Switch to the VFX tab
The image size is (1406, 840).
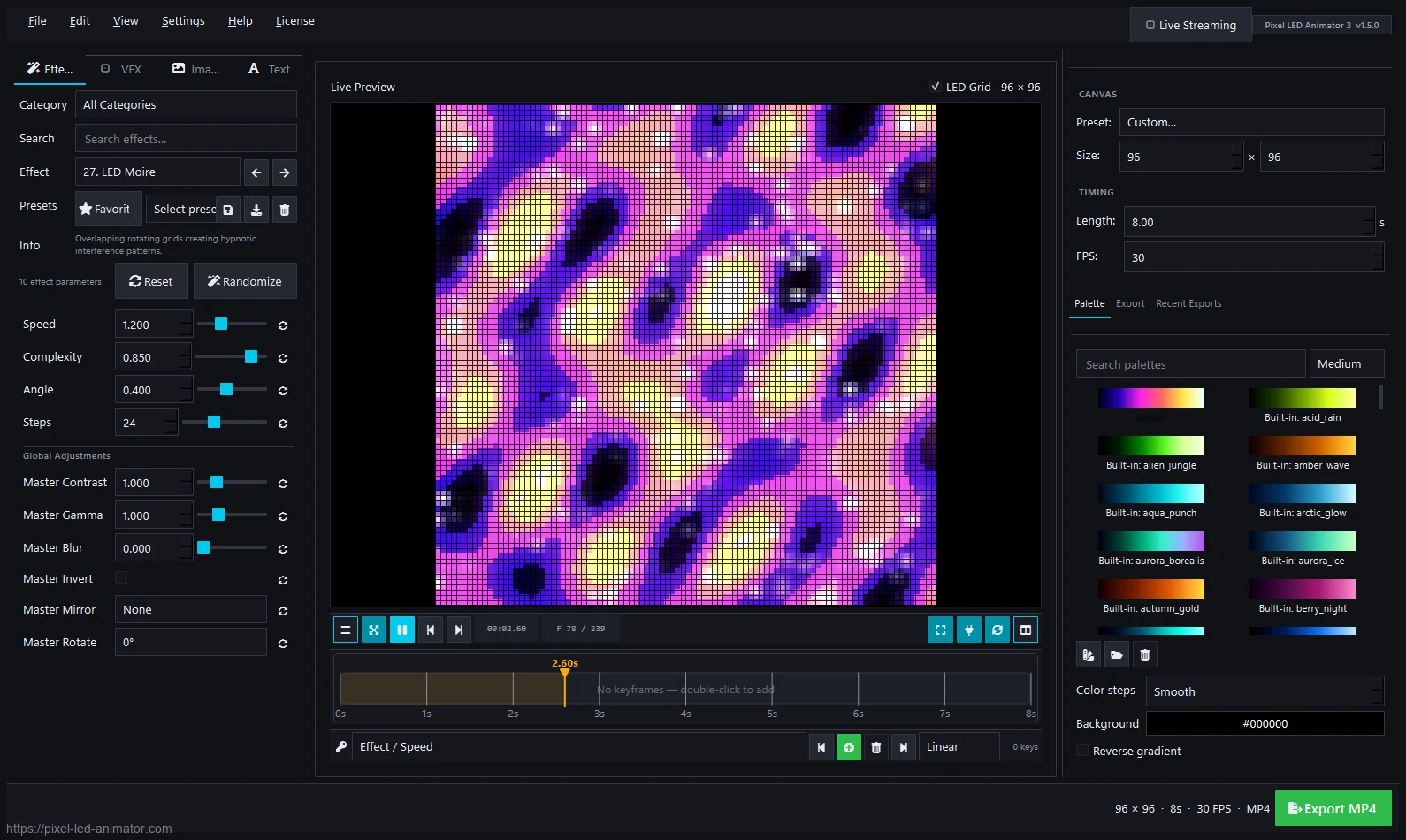pyautogui.click(x=121, y=69)
